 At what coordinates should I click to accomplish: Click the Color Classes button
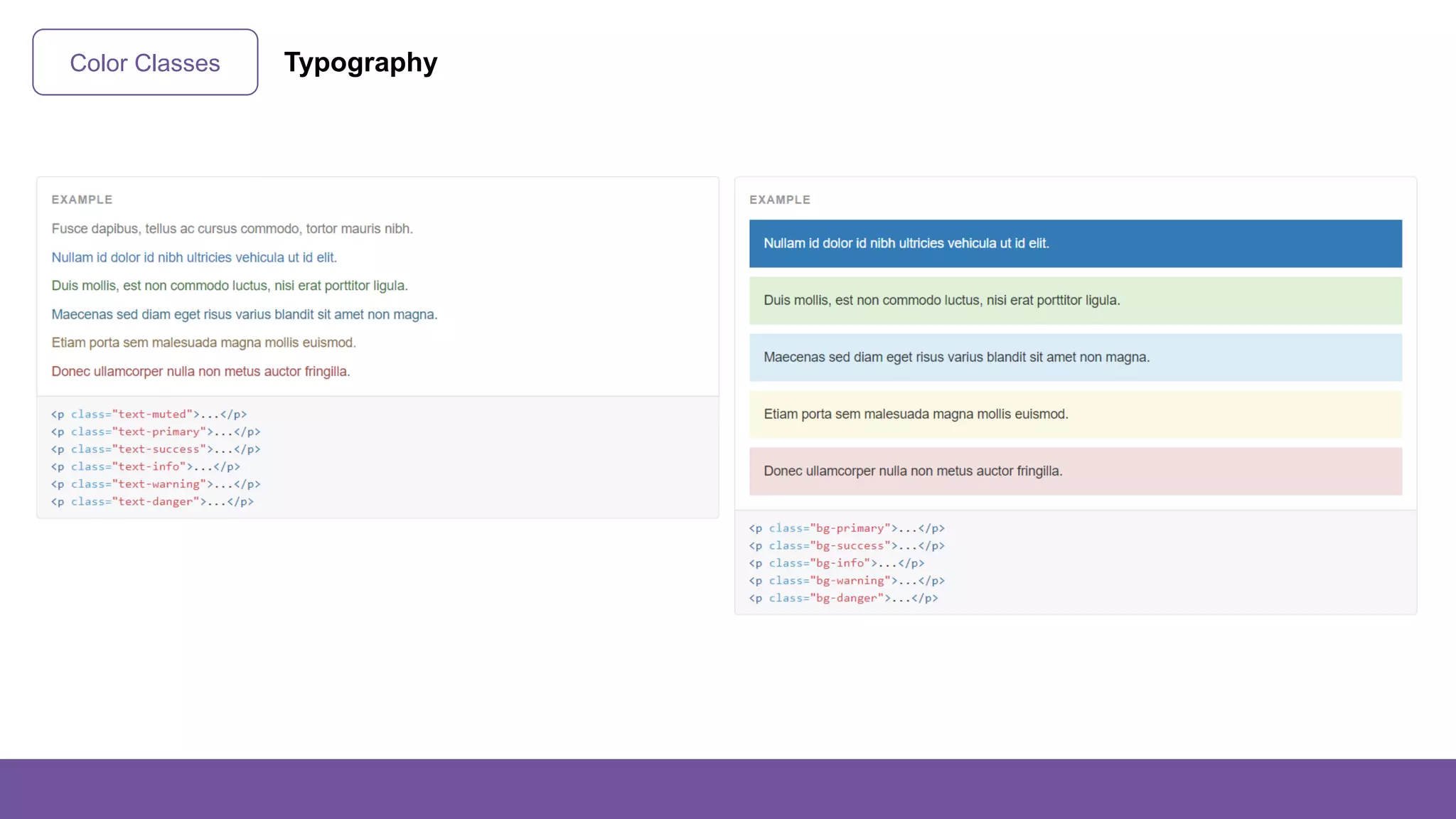pyautogui.click(x=145, y=63)
